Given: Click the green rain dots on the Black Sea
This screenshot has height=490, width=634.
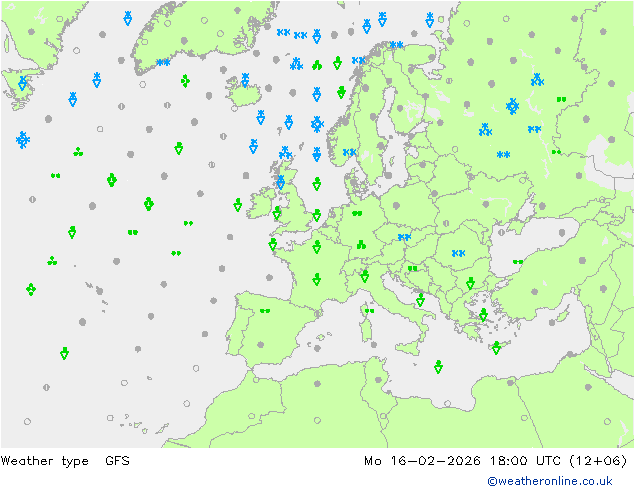Looking at the screenshot, I should click(x=518, y=262).
